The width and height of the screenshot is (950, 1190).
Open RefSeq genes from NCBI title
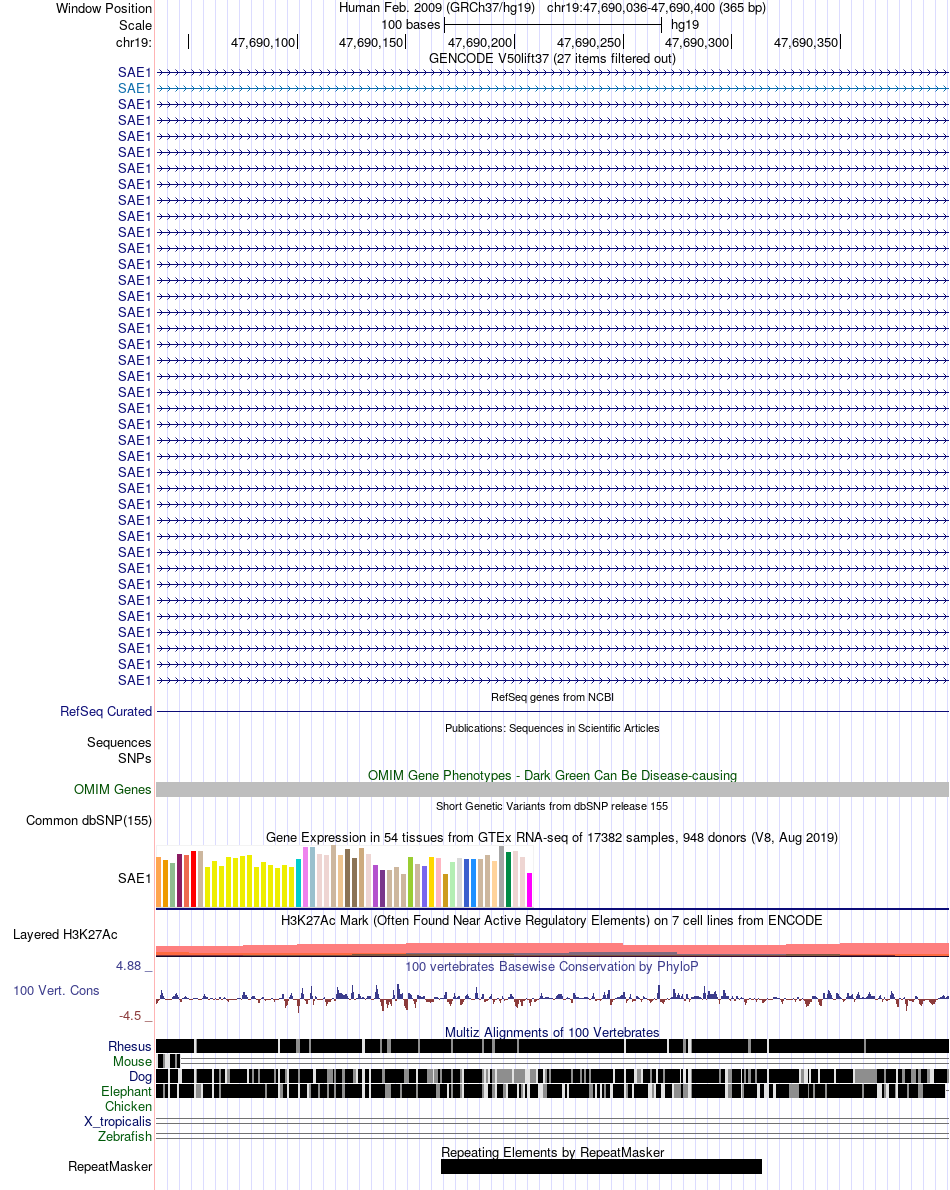coord(552,697)
